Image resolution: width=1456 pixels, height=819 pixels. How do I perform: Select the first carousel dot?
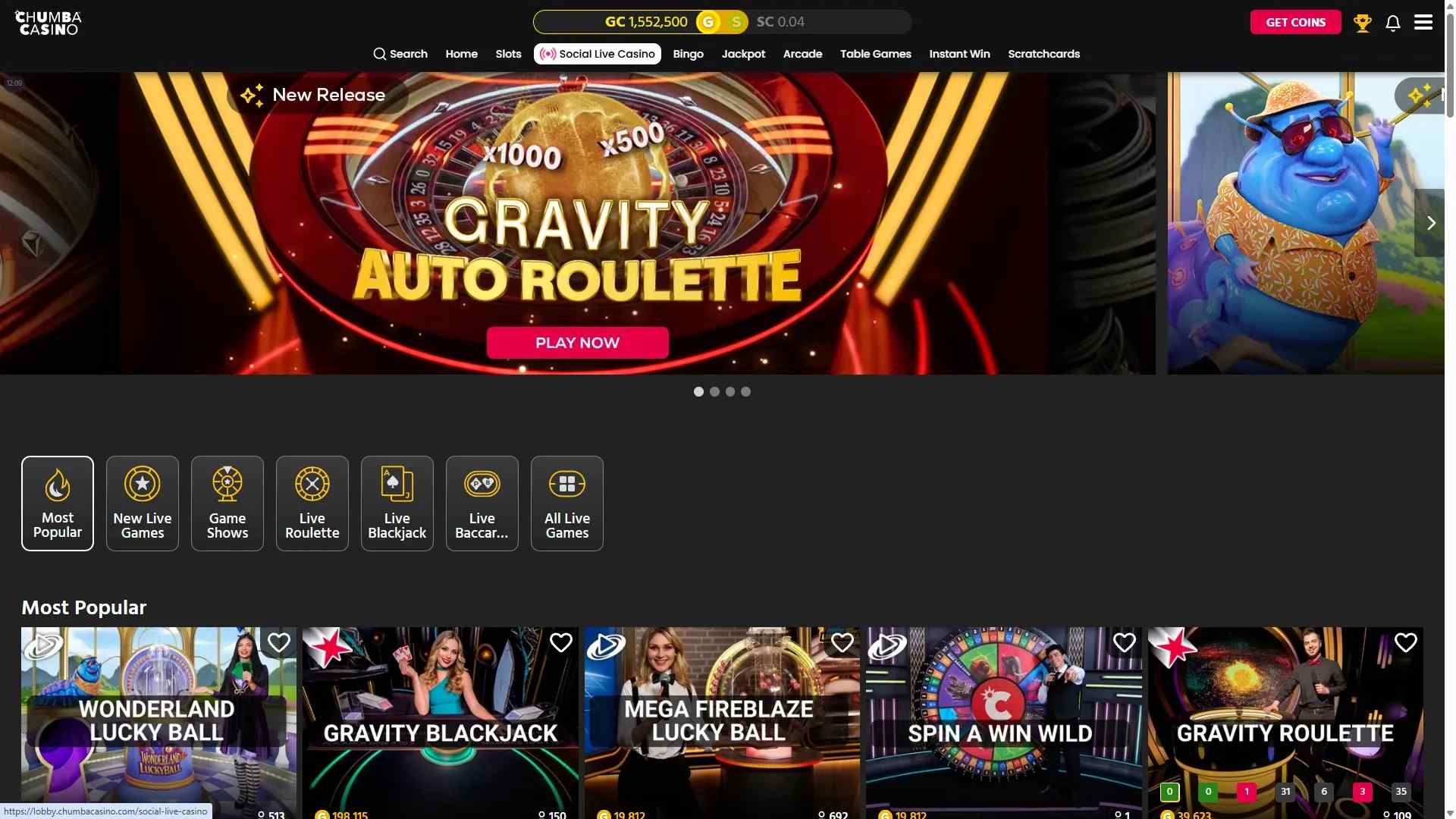pos(698,392)
